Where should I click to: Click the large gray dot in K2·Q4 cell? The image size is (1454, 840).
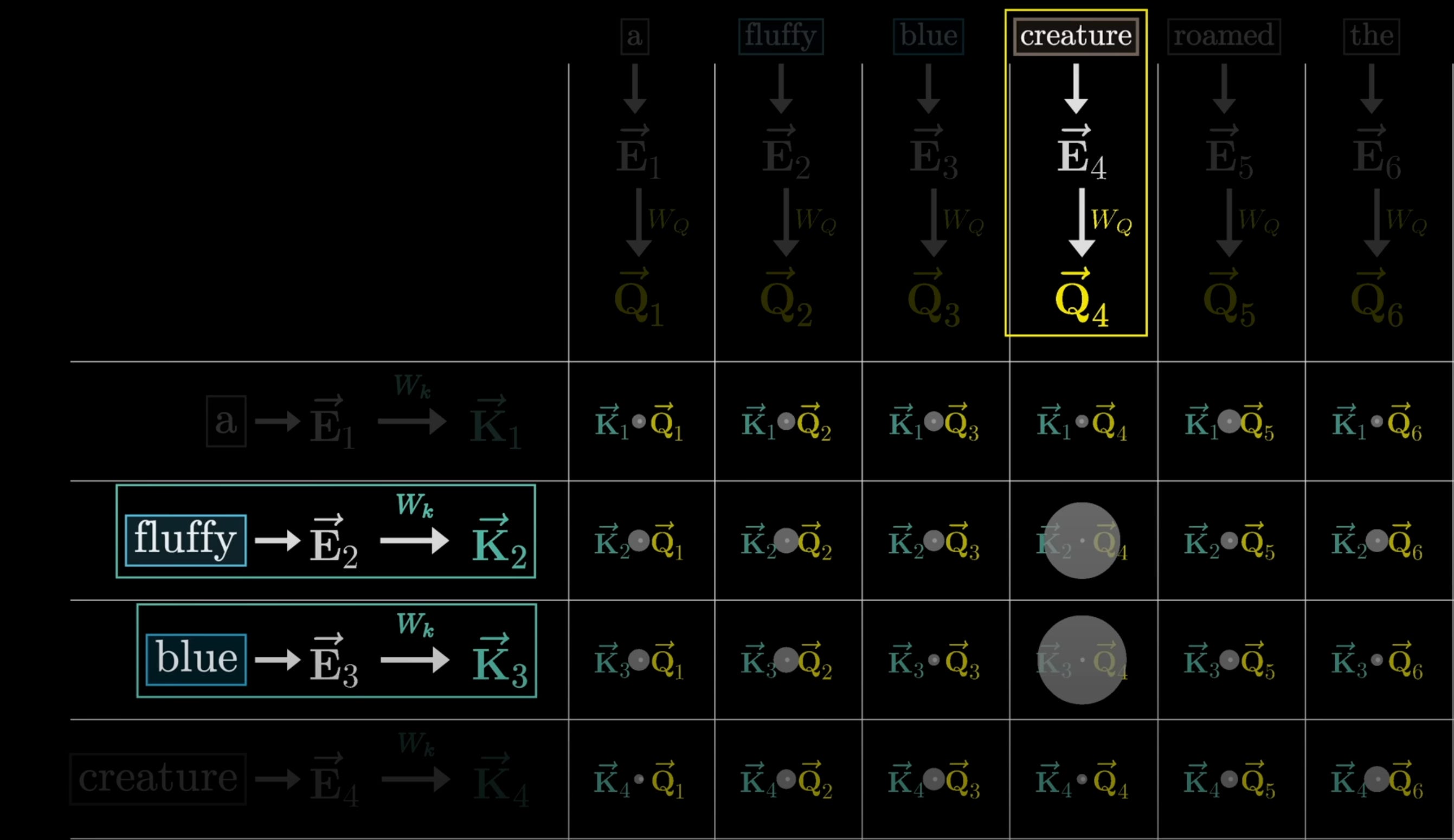tap(1082, 540)
